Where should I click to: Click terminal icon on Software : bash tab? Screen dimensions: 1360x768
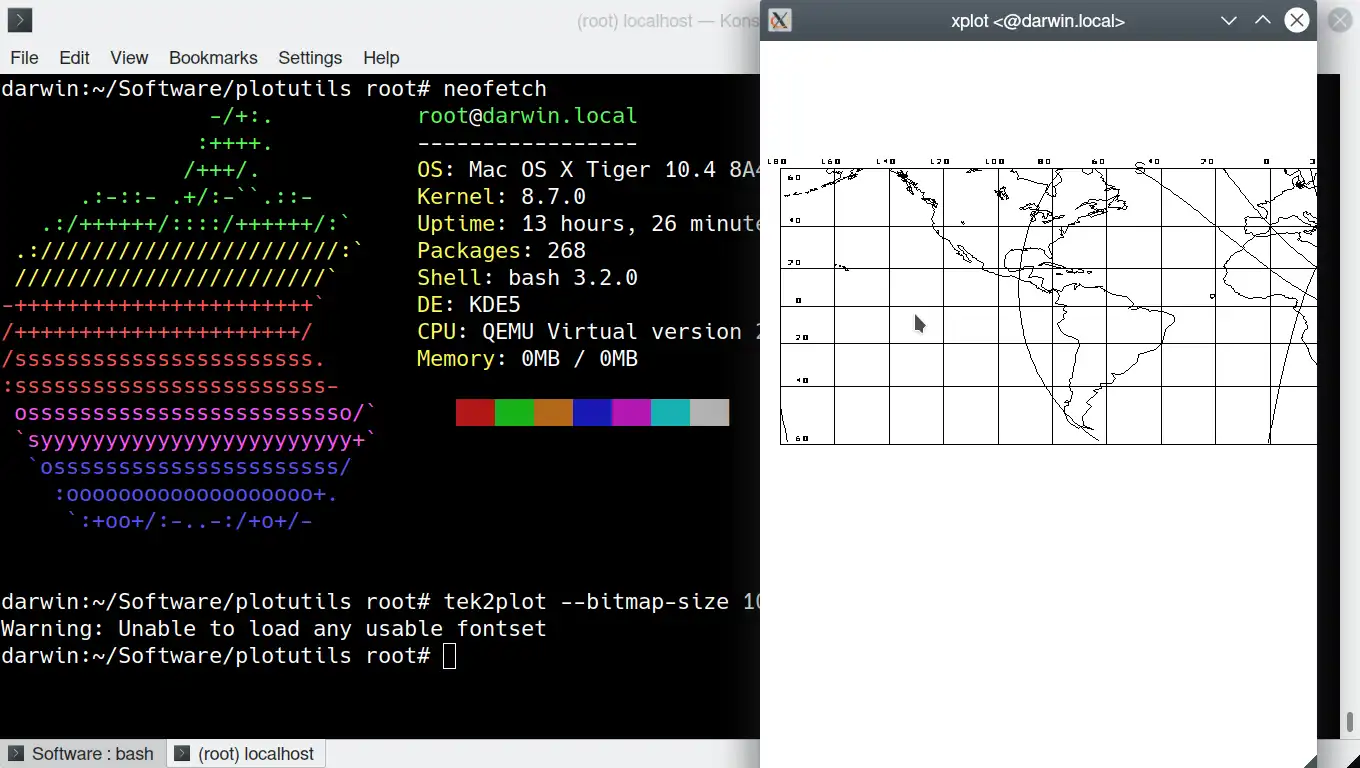tap(16, 754)
